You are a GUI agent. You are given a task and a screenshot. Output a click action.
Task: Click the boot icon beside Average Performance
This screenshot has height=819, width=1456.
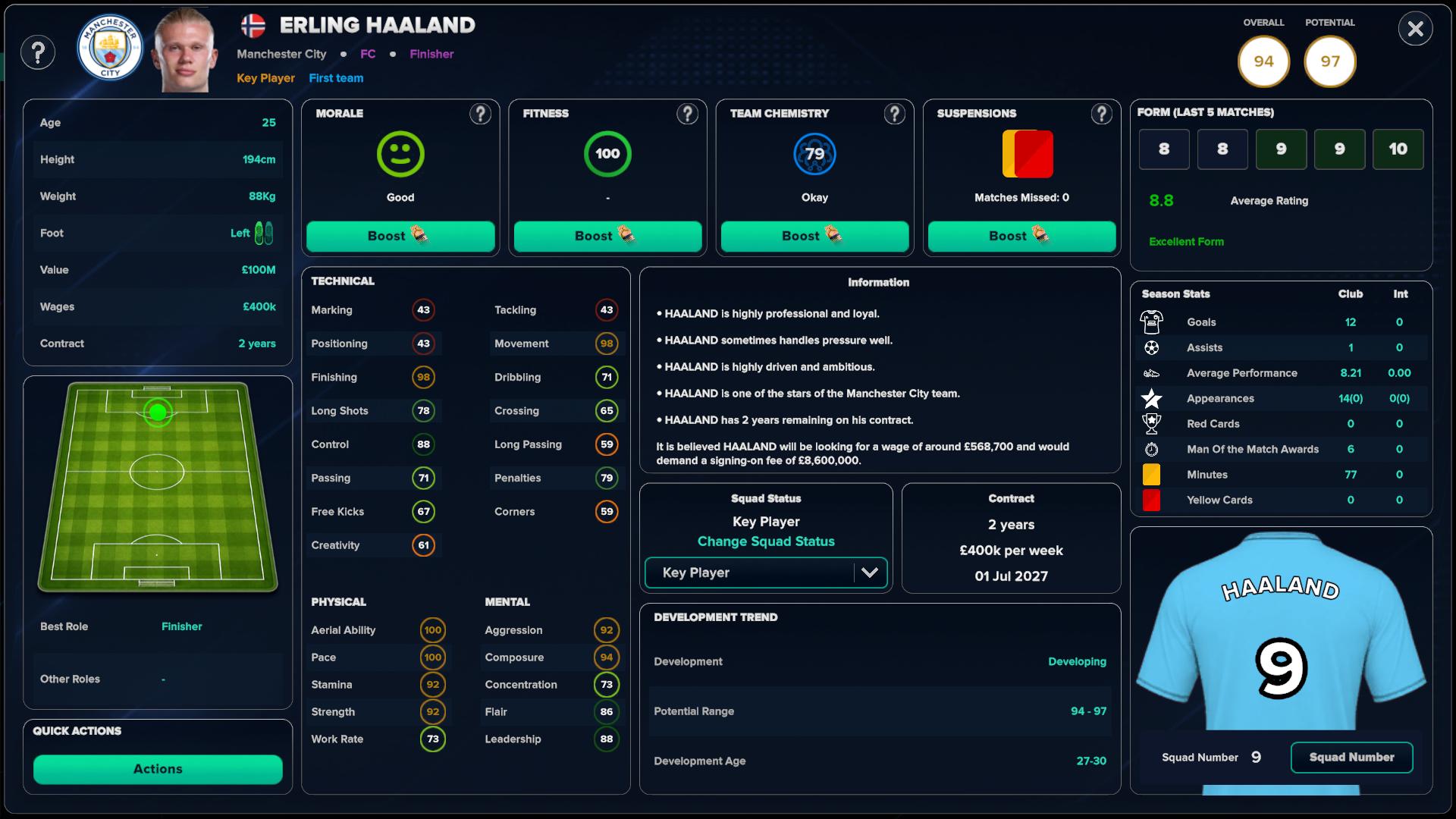1151,373
